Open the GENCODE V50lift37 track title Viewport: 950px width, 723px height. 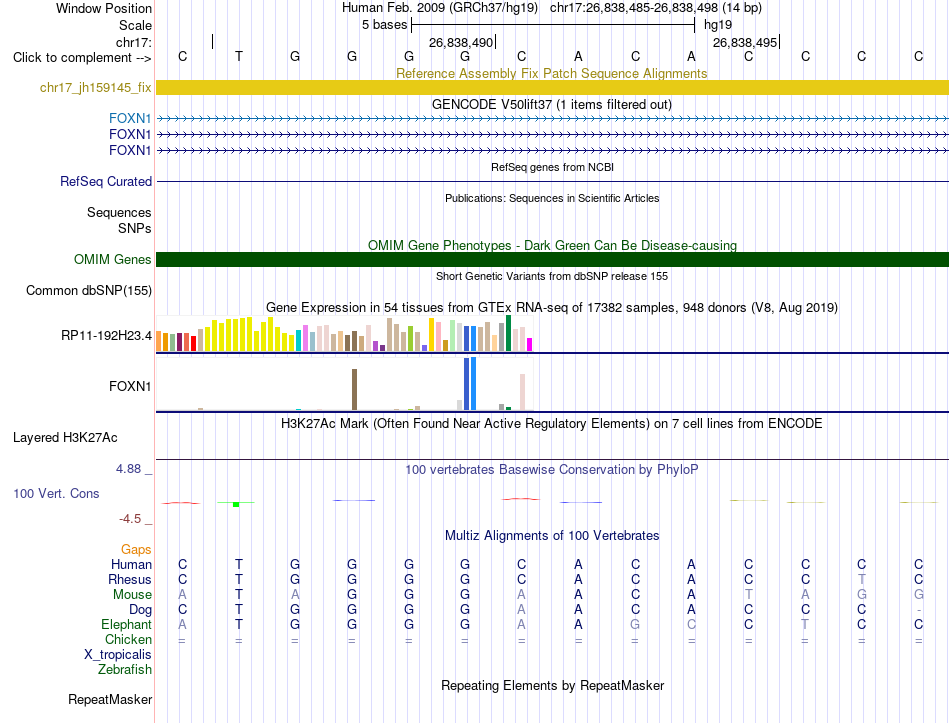551,104
